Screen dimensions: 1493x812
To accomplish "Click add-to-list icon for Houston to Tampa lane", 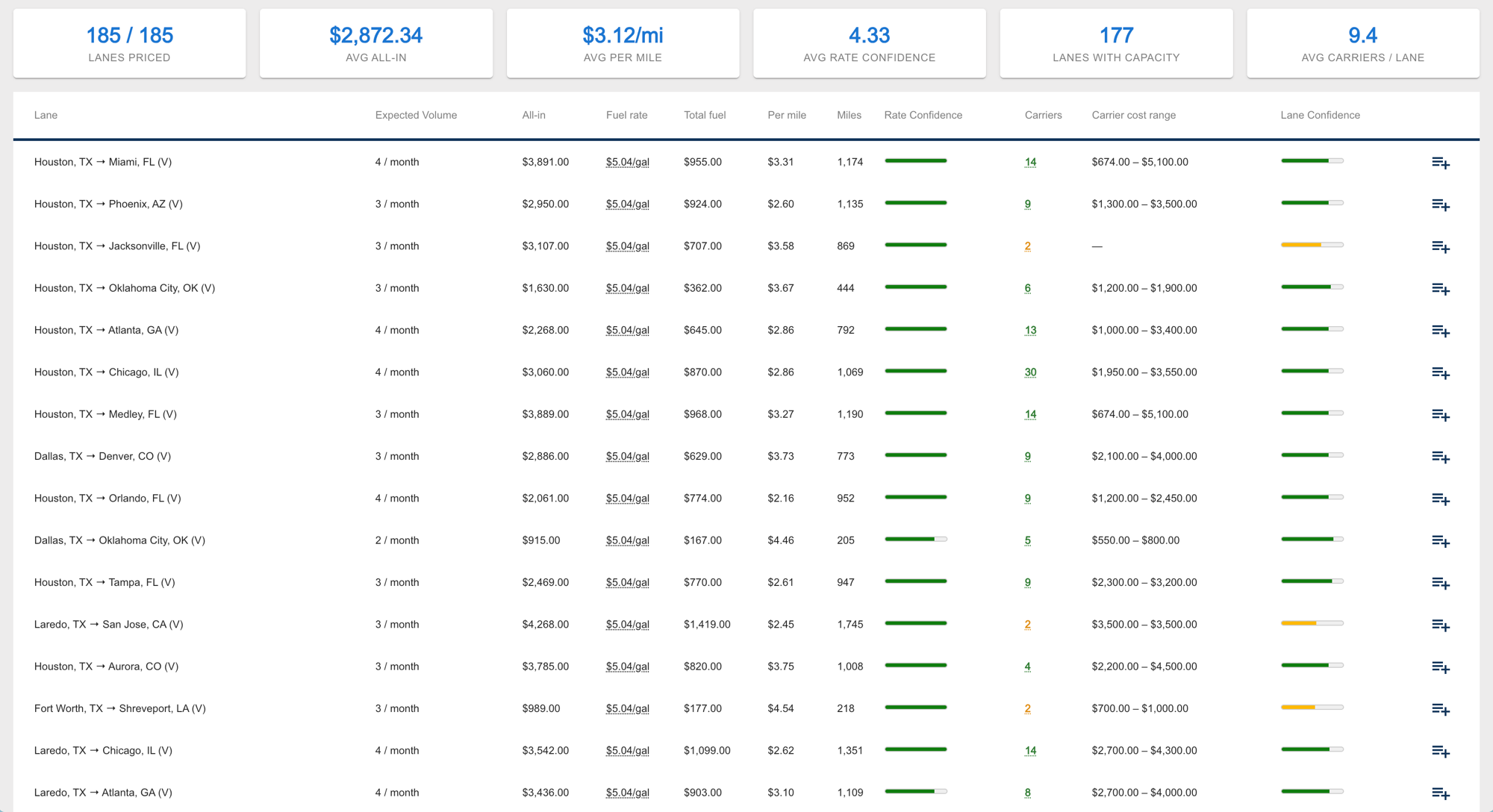I will pyautogui.click(x=1441, y=583).
